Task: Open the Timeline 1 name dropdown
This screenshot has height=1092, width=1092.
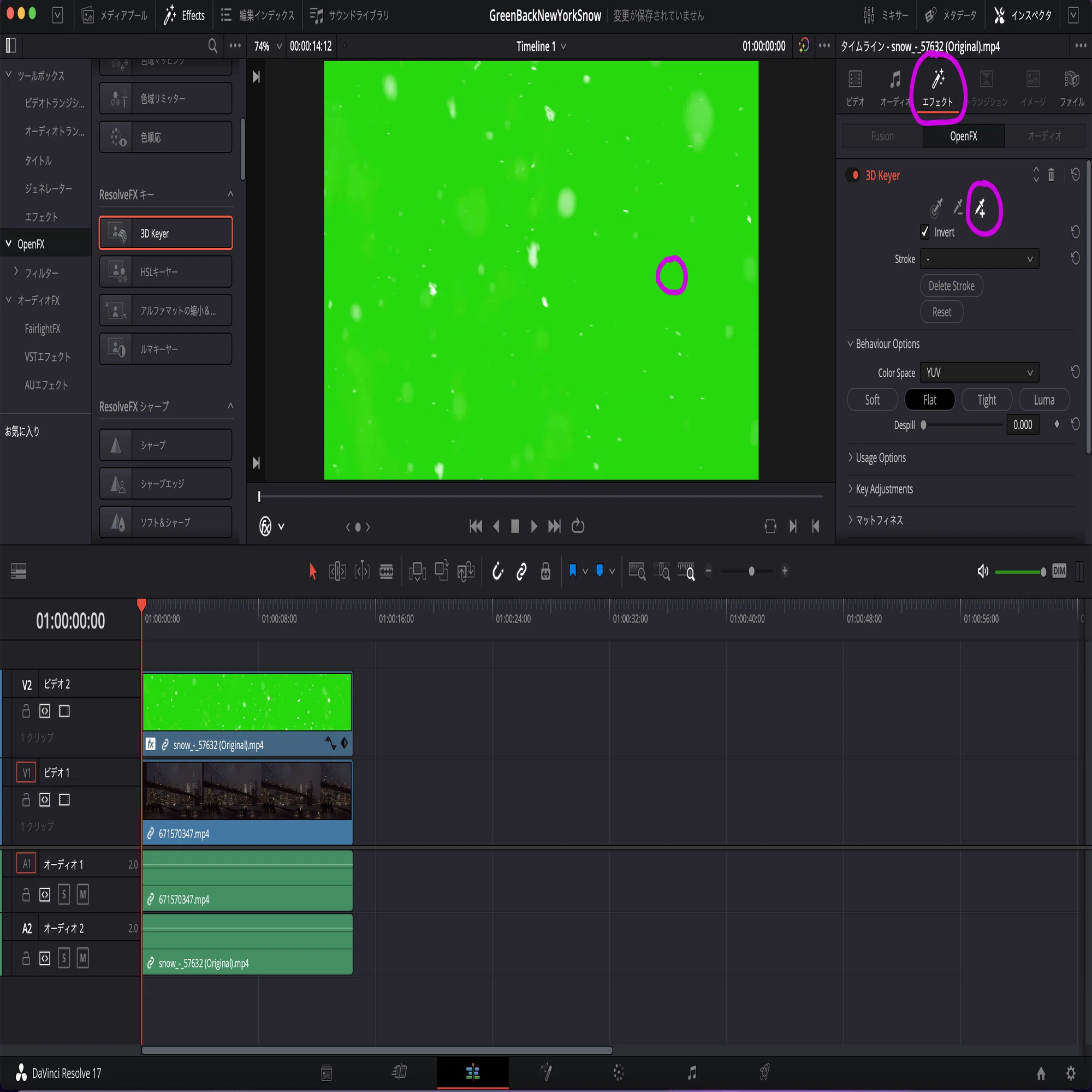Action: click(541, 46)
